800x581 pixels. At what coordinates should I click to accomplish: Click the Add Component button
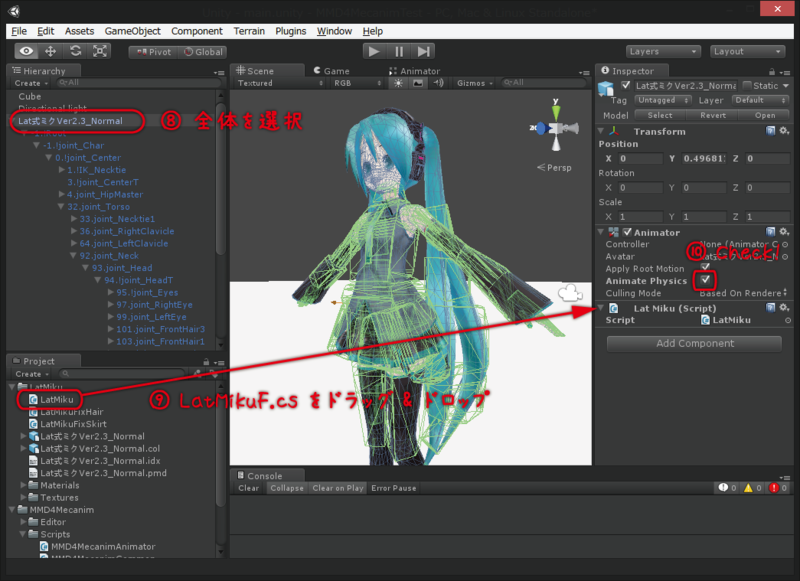coord(694,343)
